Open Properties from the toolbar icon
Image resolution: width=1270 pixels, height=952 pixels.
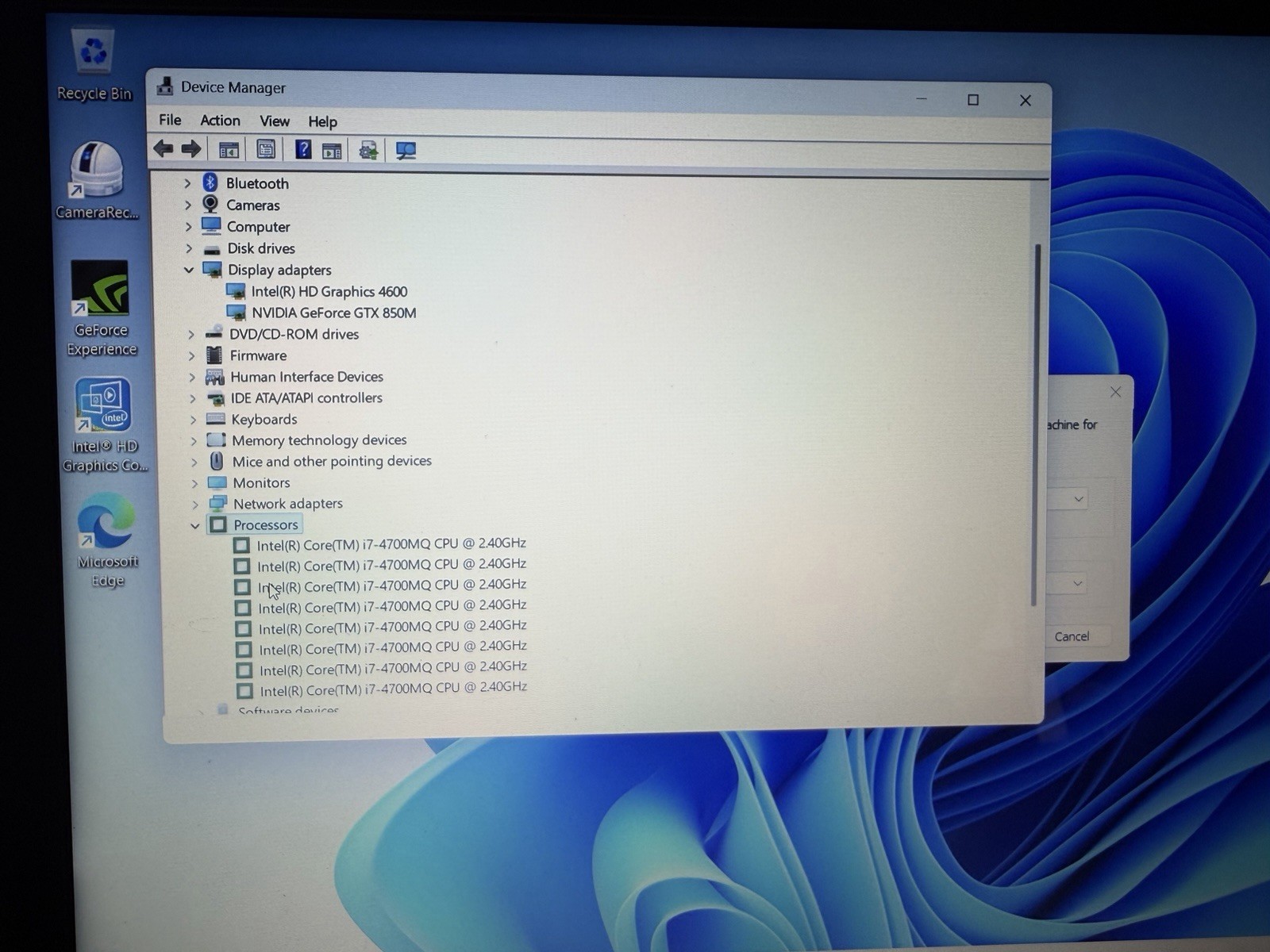[266, 149]
